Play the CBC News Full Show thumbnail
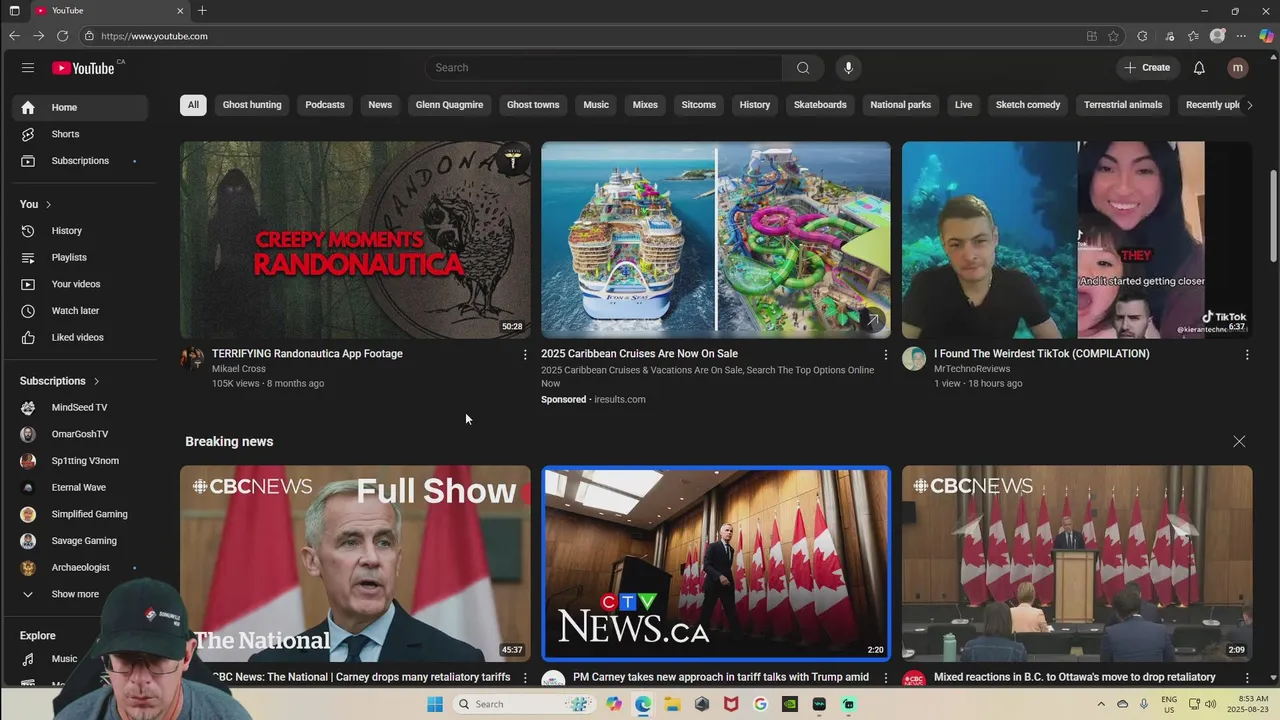 (355, 563)
